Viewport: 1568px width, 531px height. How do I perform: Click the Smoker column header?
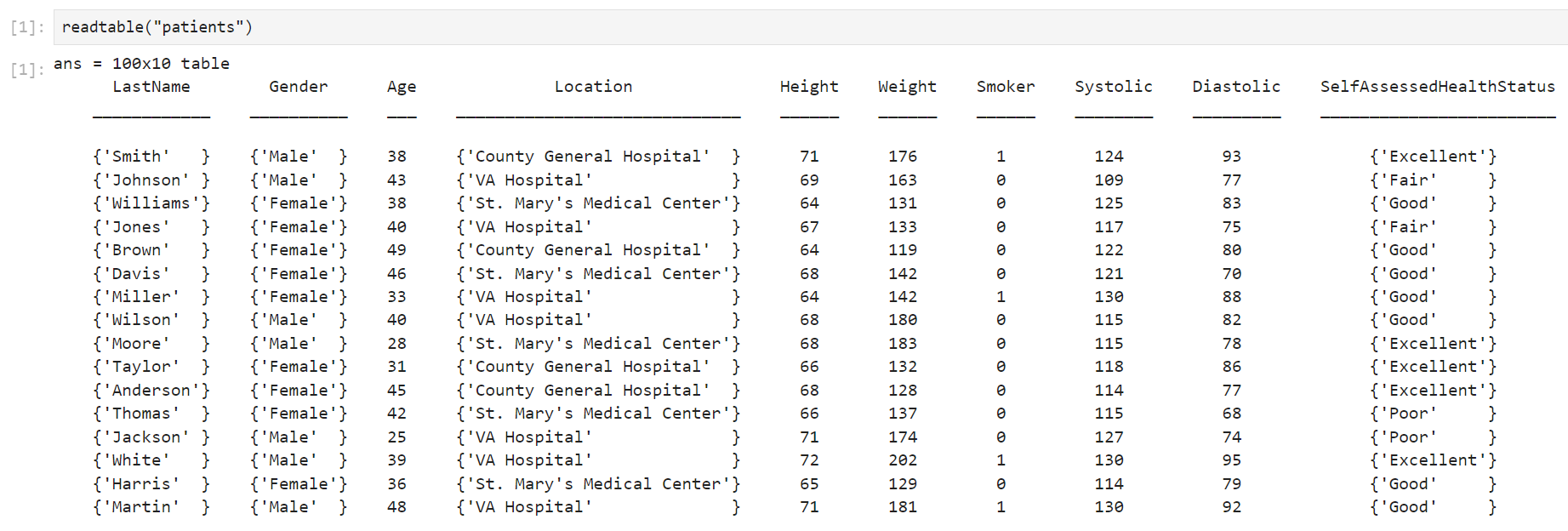click(1005, 87)
